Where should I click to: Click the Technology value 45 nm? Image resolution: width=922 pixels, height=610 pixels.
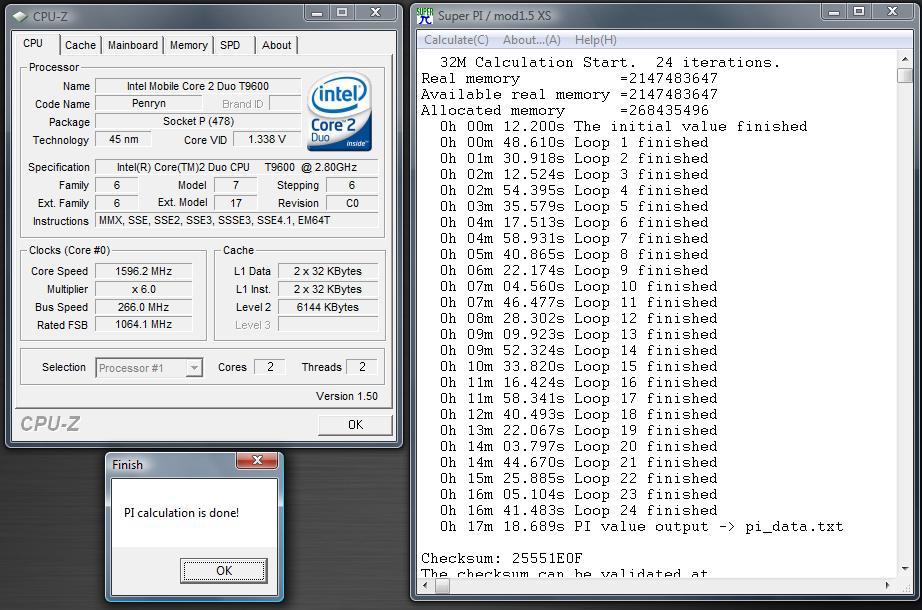[123, 139]
